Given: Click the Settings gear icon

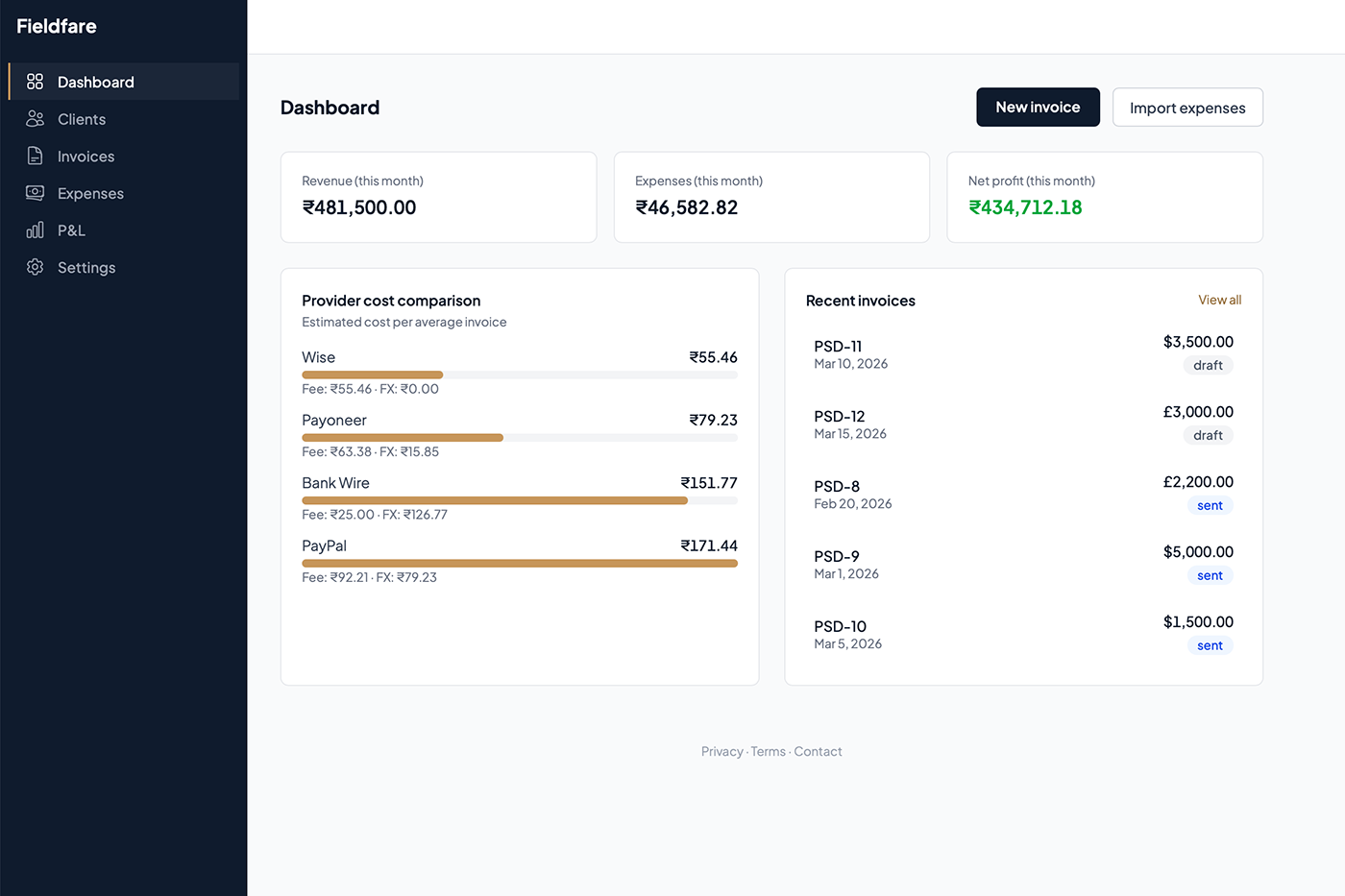Looking at the screenshot, I should pyautogui.click(x=36, y=267).
